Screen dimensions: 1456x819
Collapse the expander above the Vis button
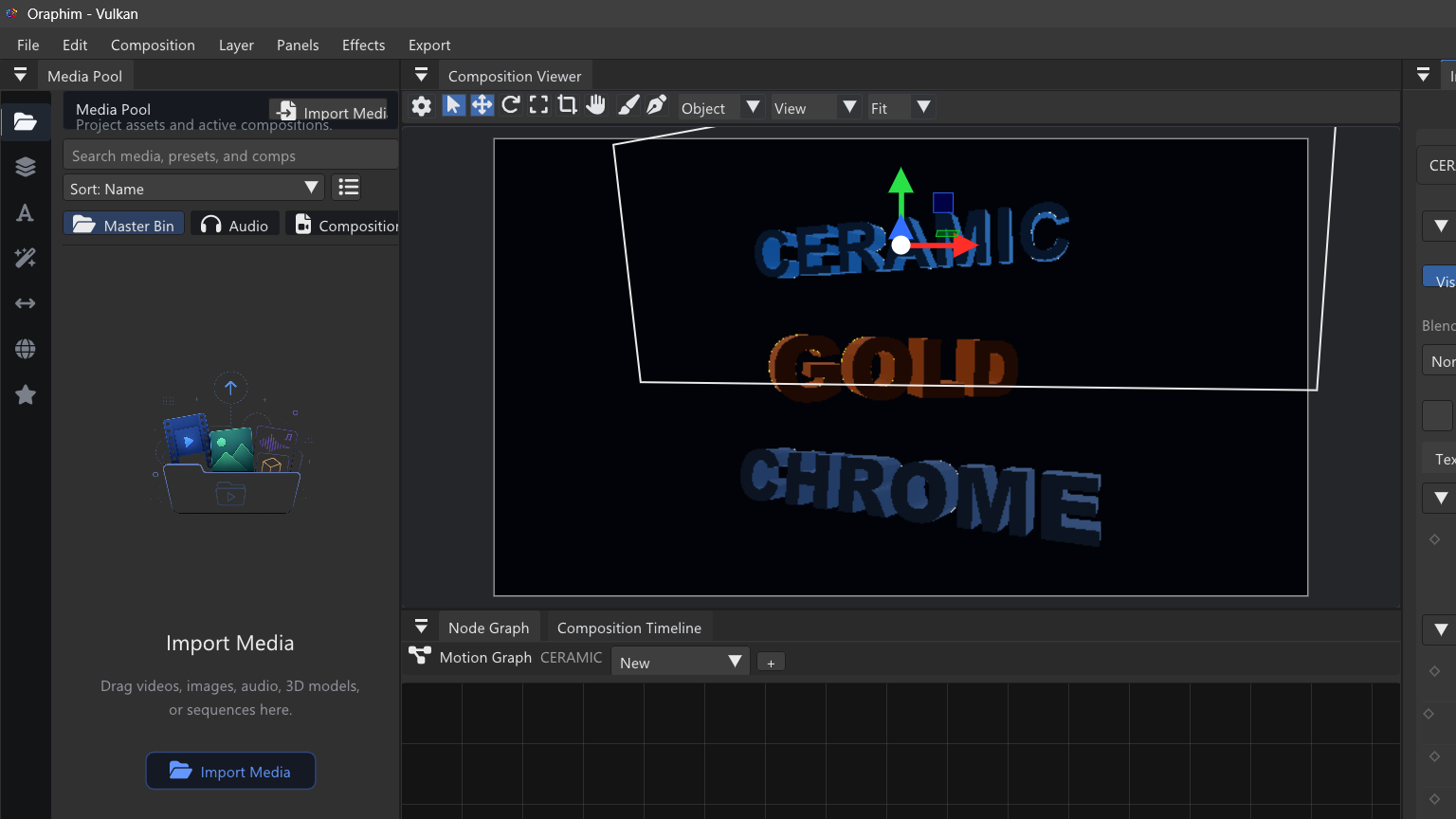(x=1440, y=226)
